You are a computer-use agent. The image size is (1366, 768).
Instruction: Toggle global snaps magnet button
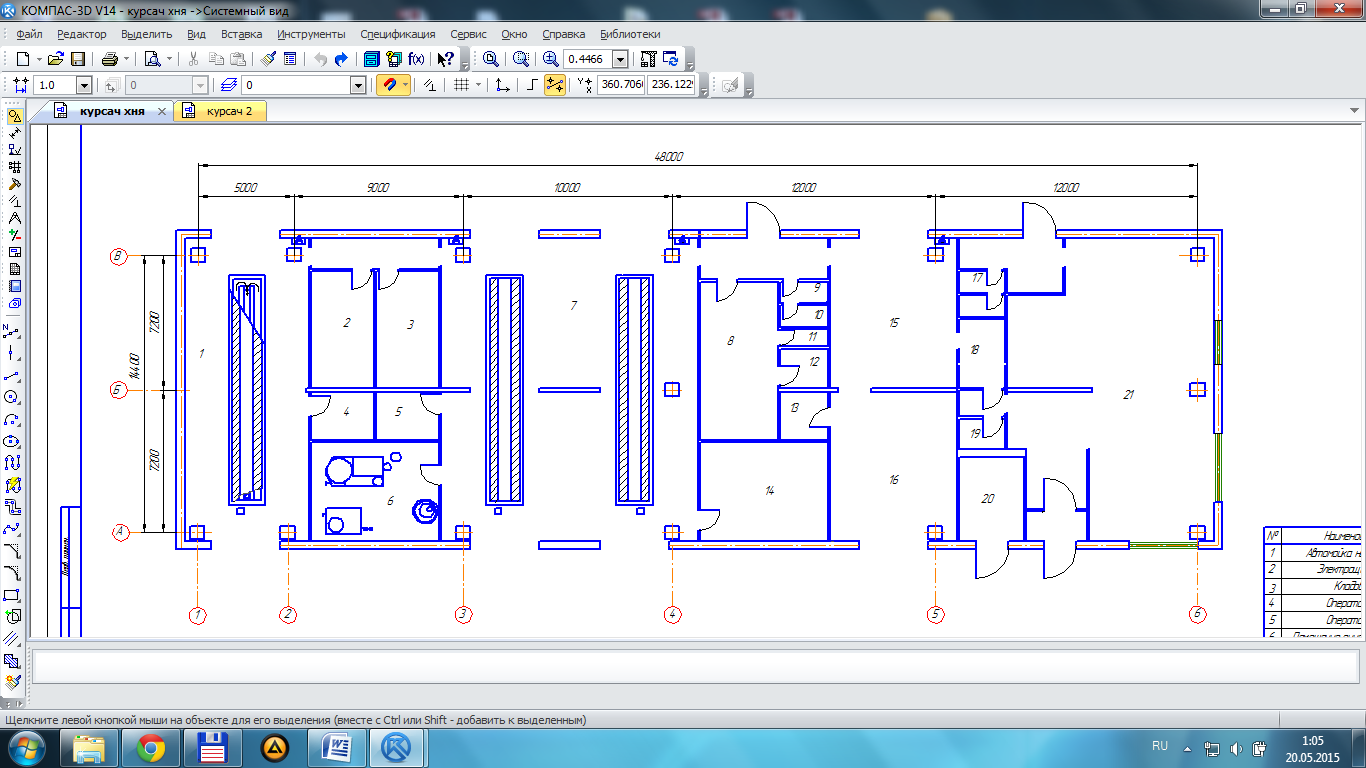tap(388, 86)
